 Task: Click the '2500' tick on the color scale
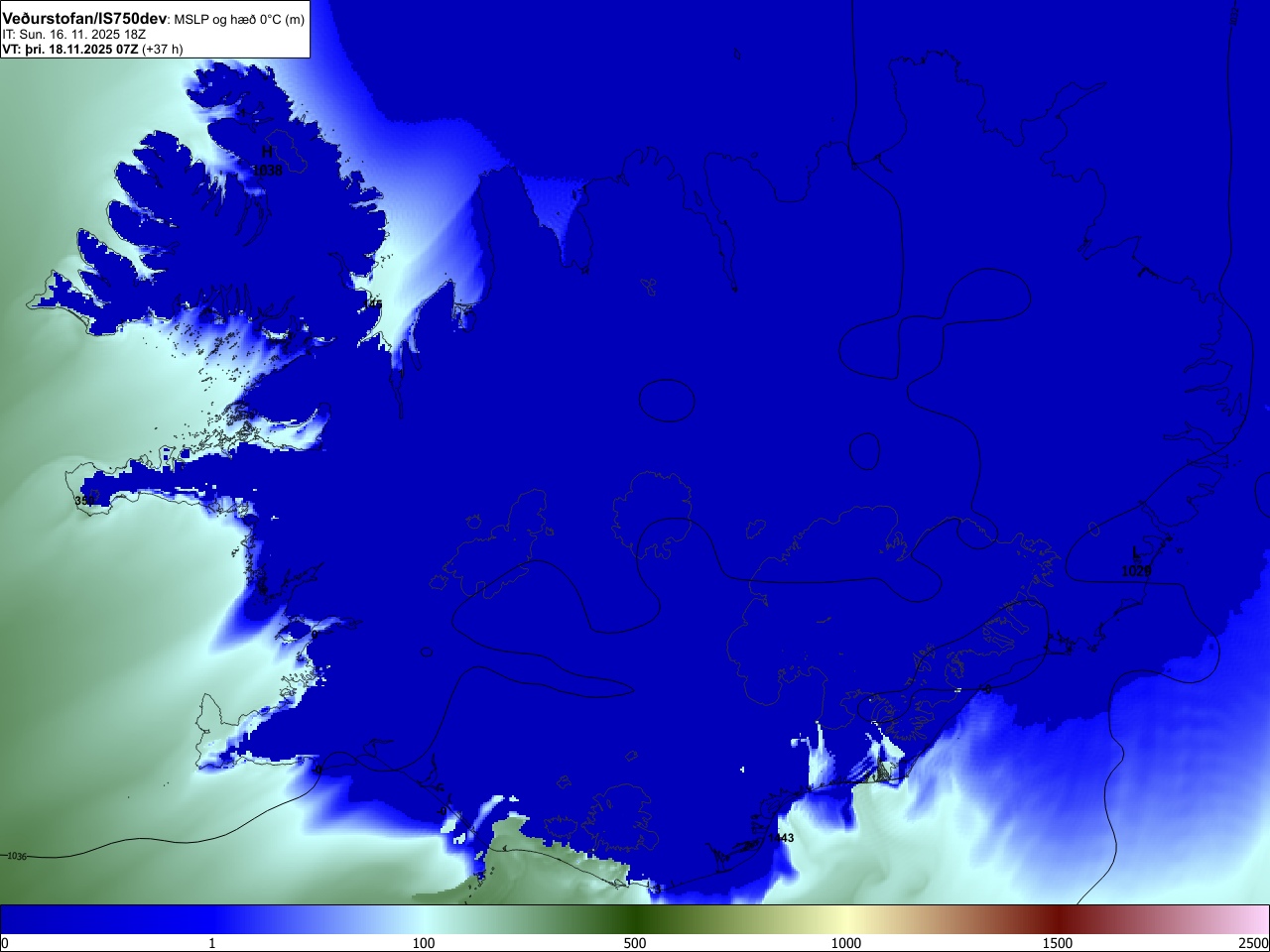[1253, 943]
